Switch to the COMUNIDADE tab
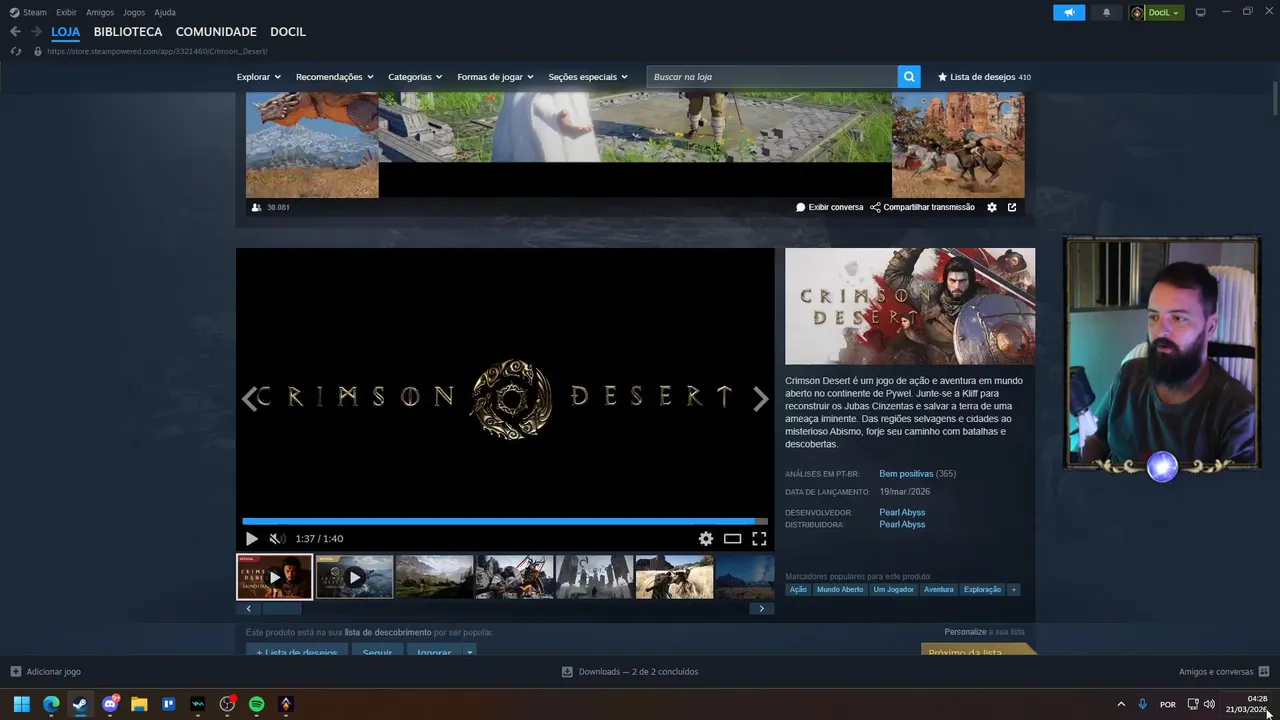Viewport: 1280px width, 720px height. pyautogui.click(x=216, y=32)
